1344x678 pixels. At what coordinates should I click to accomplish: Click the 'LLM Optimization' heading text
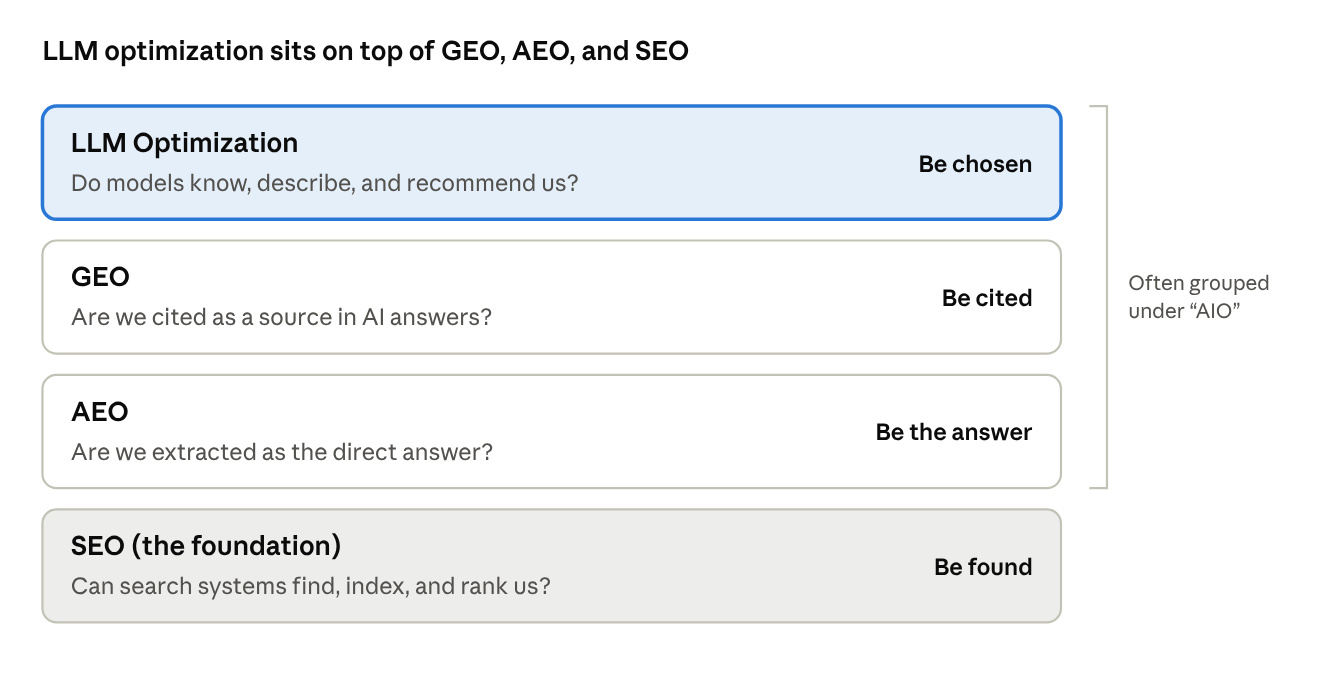pyautogui.click(x=185, y=144)
